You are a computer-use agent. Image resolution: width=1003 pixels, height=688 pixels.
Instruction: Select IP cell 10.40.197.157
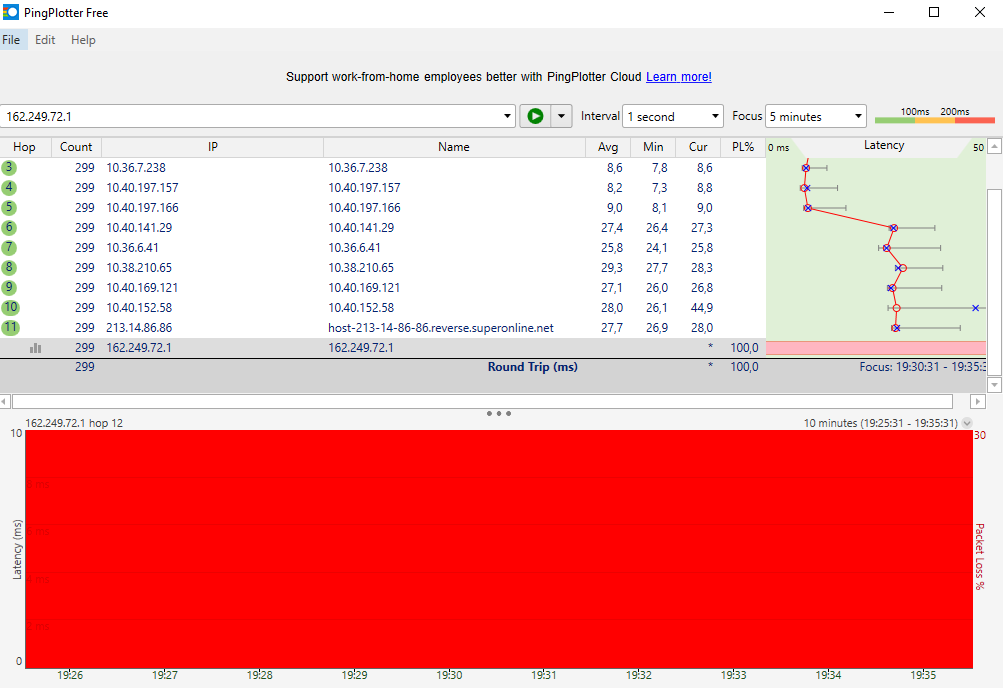[x=142, y=187]
